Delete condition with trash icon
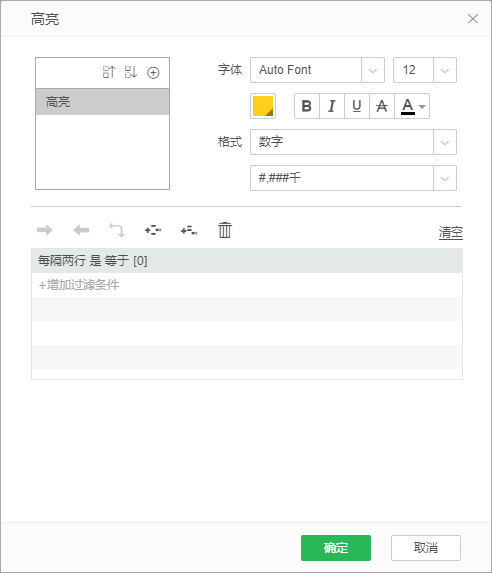Viewport: 492px width, 573px height. click(225, 230)
